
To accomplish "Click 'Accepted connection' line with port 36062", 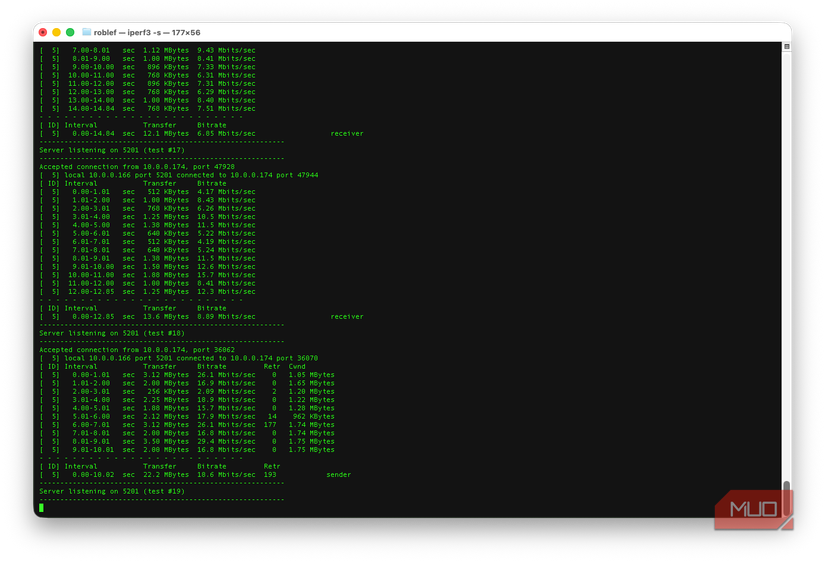I will click(x=137, y=350).
